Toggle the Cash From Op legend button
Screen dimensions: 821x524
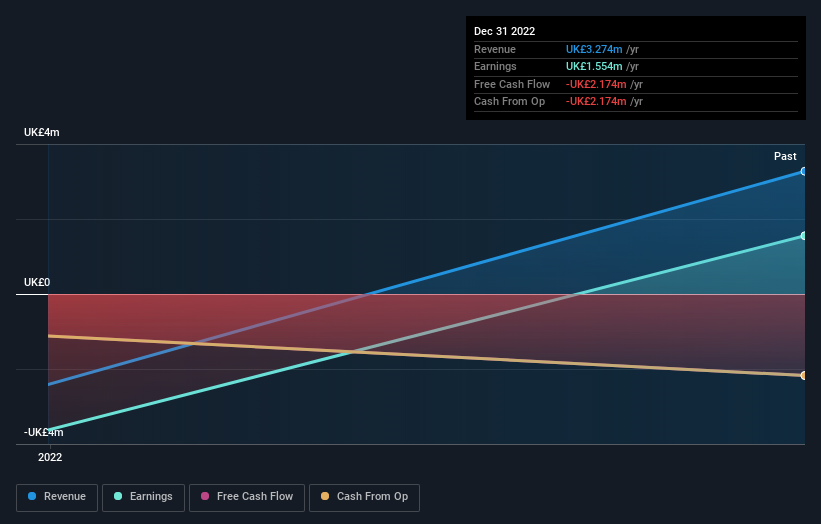(364, 497)
